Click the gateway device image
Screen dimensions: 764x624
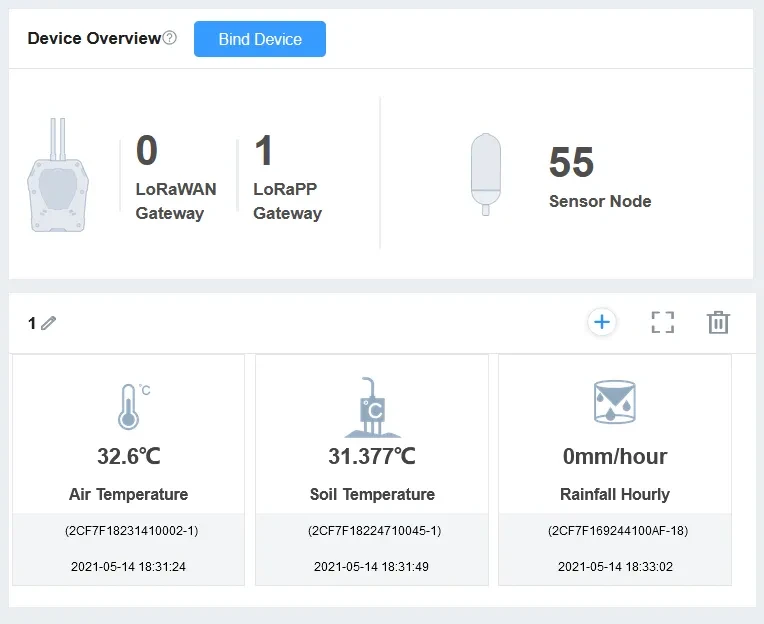click(x=56, y=176)
